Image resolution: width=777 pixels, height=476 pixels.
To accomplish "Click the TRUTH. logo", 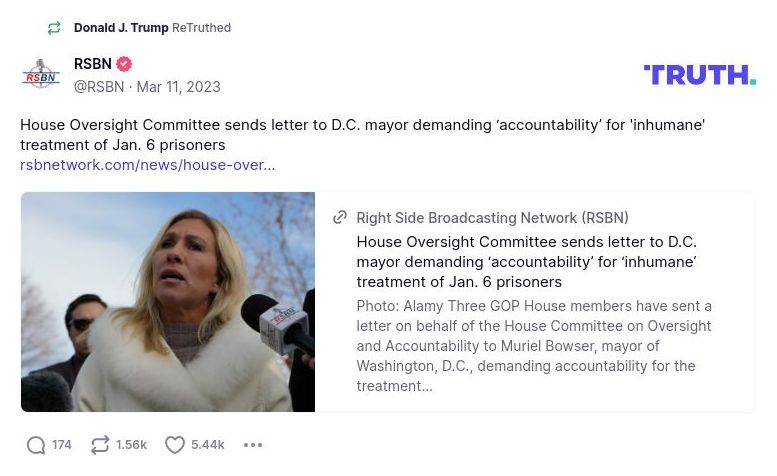I will pyautogui.click(x=699, y=75).
